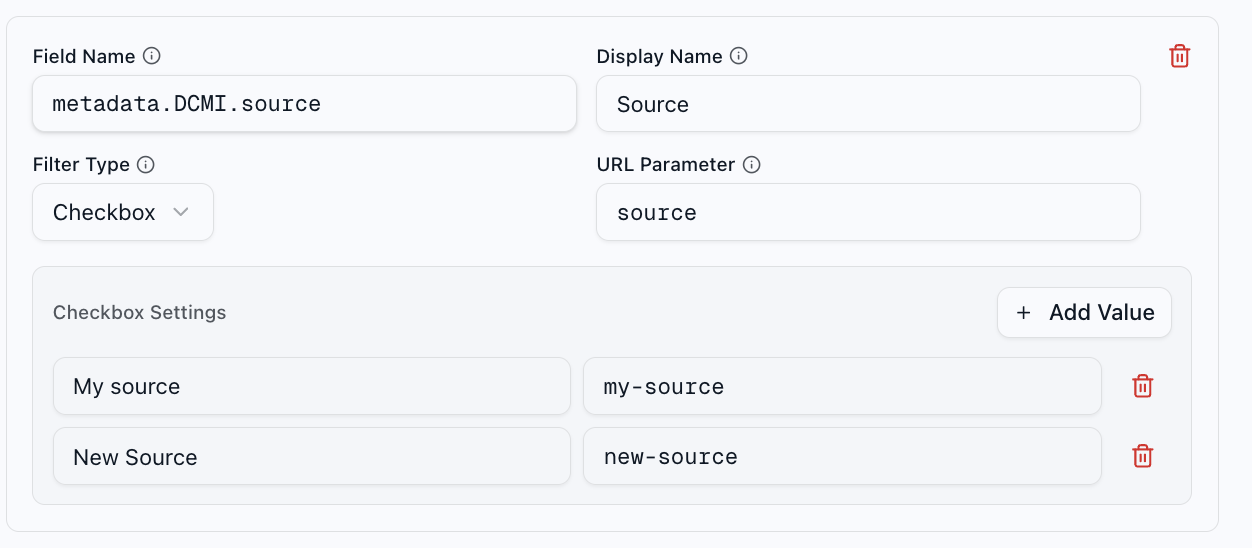Show info tooltip next to Display Name
This screenshot has width=1252, height=548.
(x=739, y=56)
